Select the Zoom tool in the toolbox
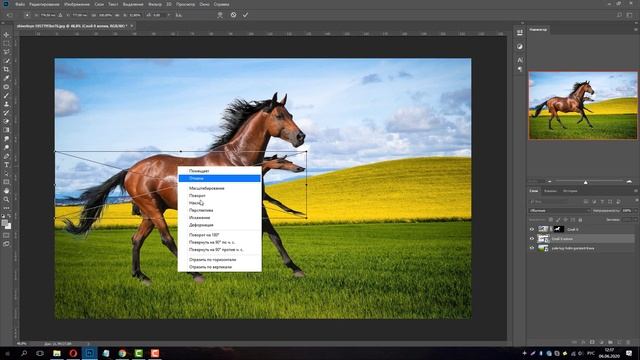 [6, 199]
